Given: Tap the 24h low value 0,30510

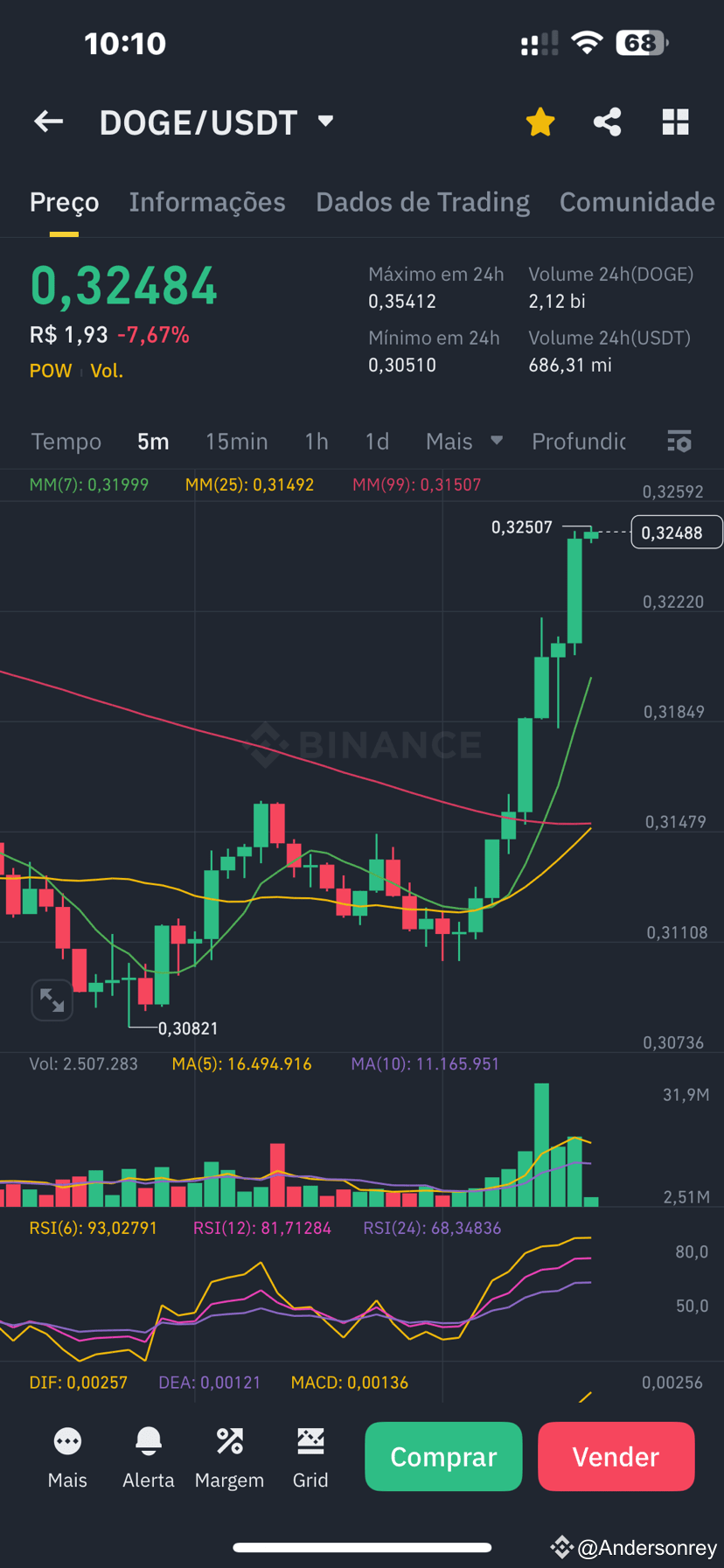Looking at the screenshot, I should (x=402, y=366).
